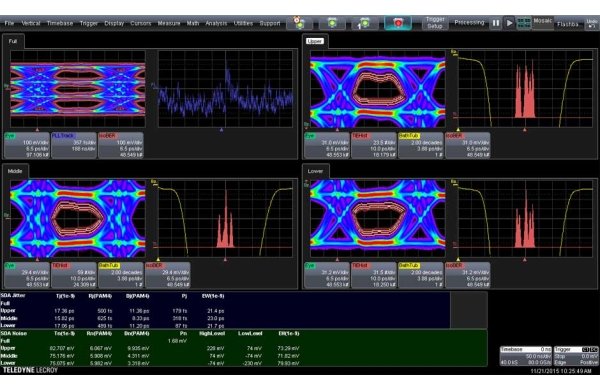Click the Undo icon in toolbar
The image size is (600, 390).
pyautogui.click(x=592, y=23)
